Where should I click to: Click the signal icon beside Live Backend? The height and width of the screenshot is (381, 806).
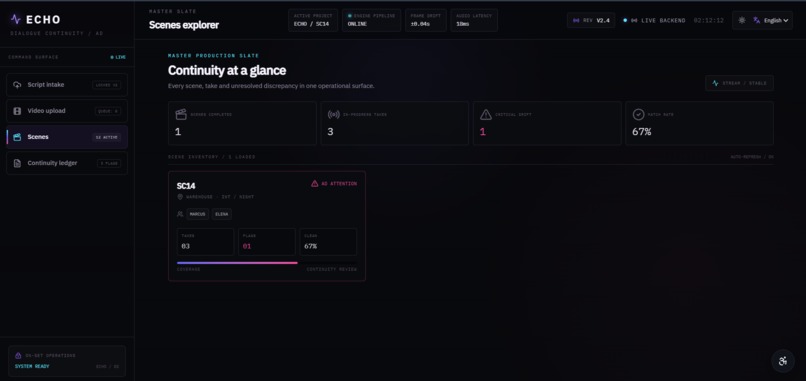[634, 21]
